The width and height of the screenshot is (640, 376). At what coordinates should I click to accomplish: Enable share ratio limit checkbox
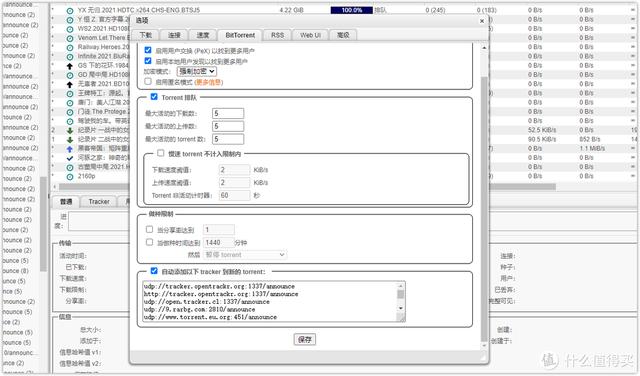(149, 229)
